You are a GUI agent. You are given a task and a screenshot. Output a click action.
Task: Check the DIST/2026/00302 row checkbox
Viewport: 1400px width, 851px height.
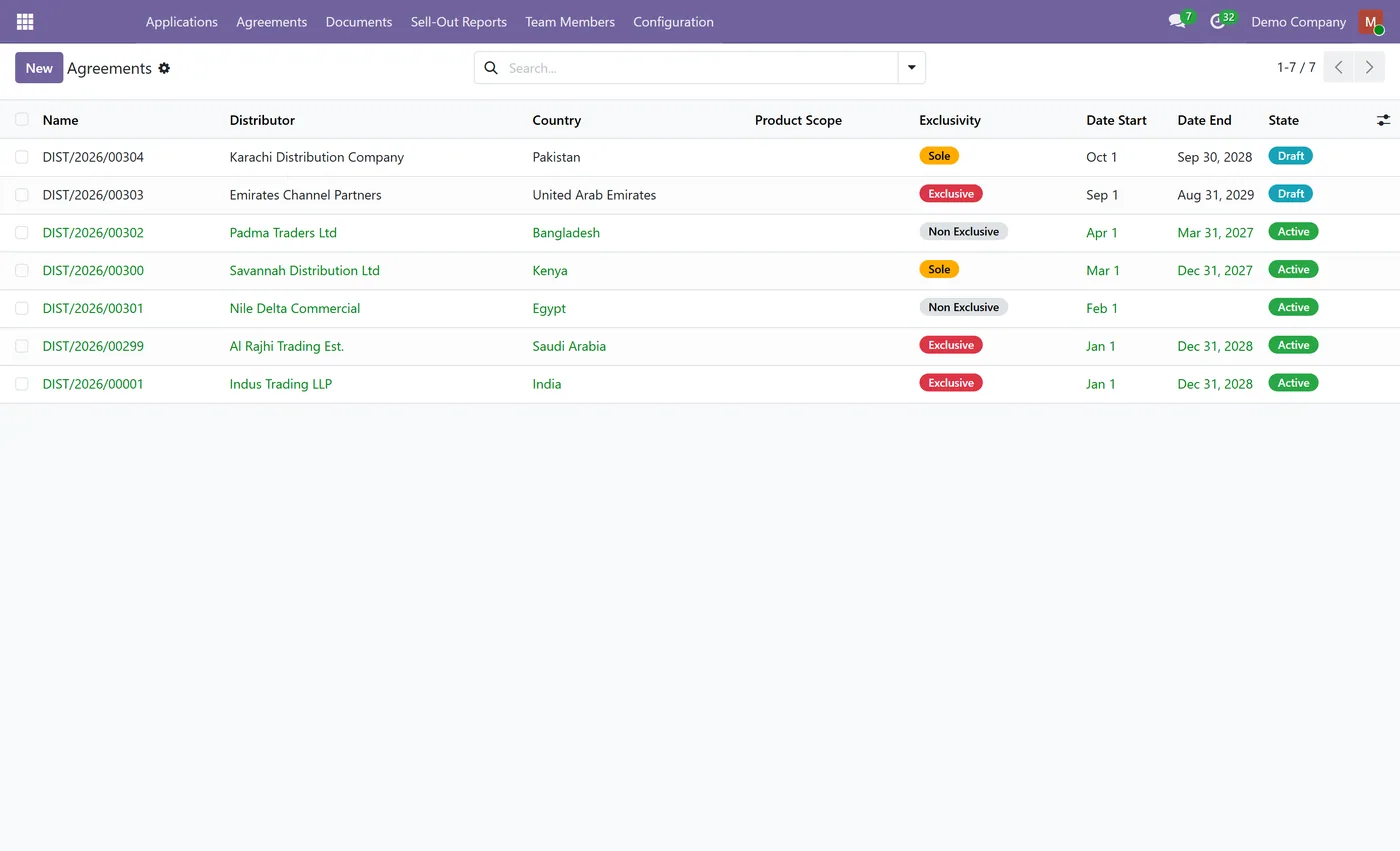coord(21,232)
